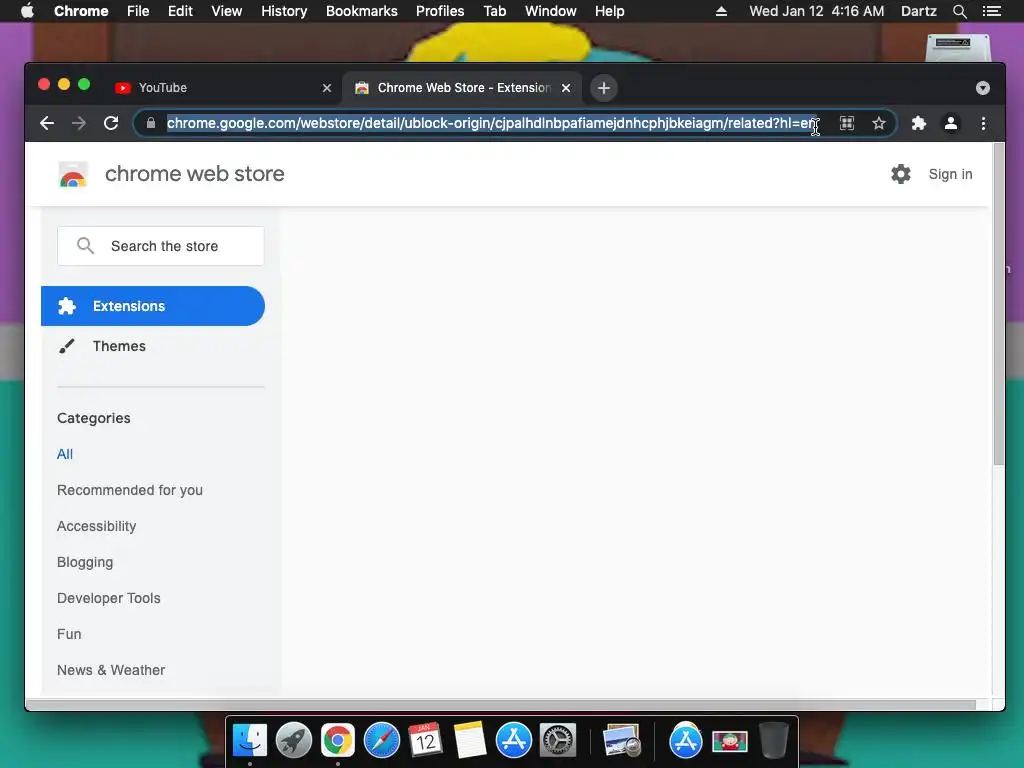The image size is (1024, 768).
Task: Open the Blogging category
Action: click(85, 562)
